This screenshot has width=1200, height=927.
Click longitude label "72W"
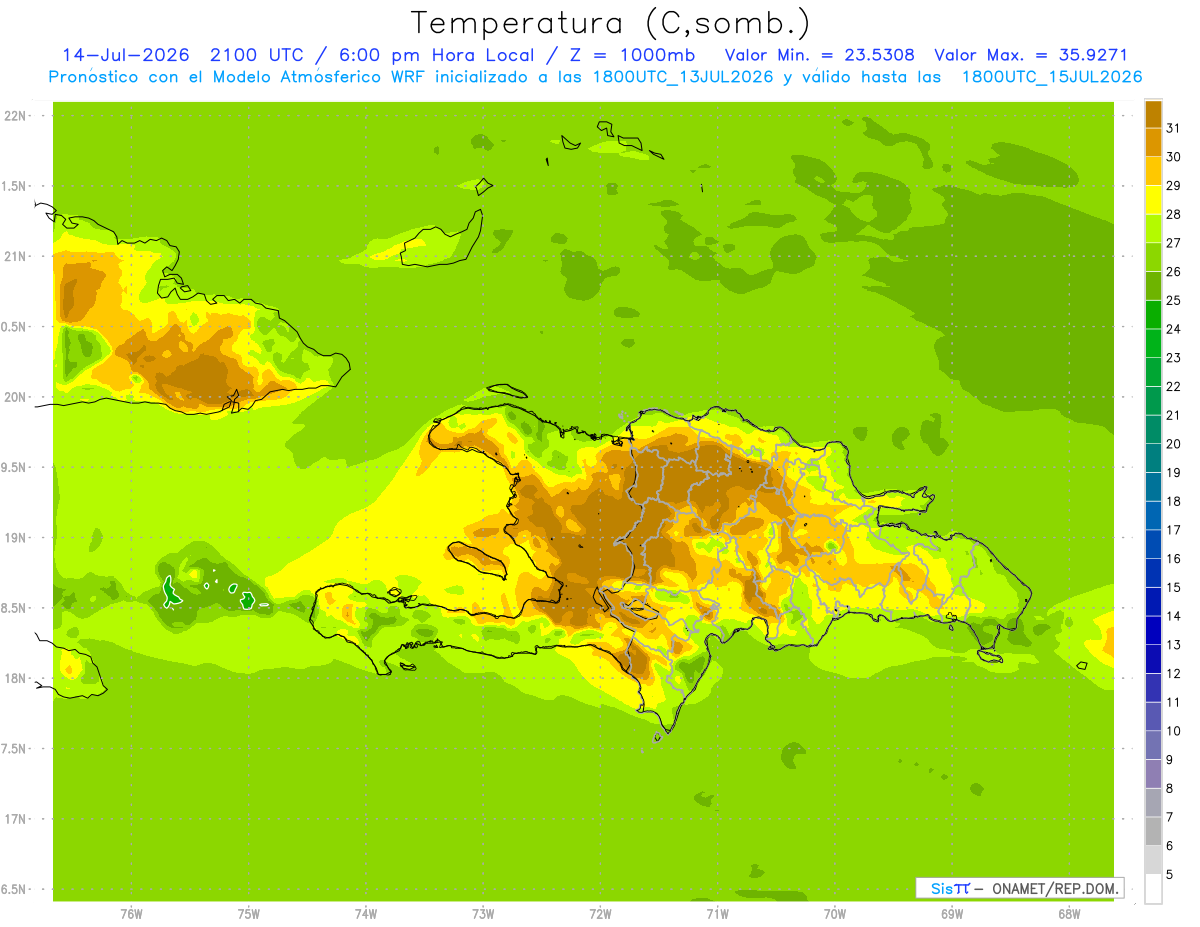[x=600, y=913]
